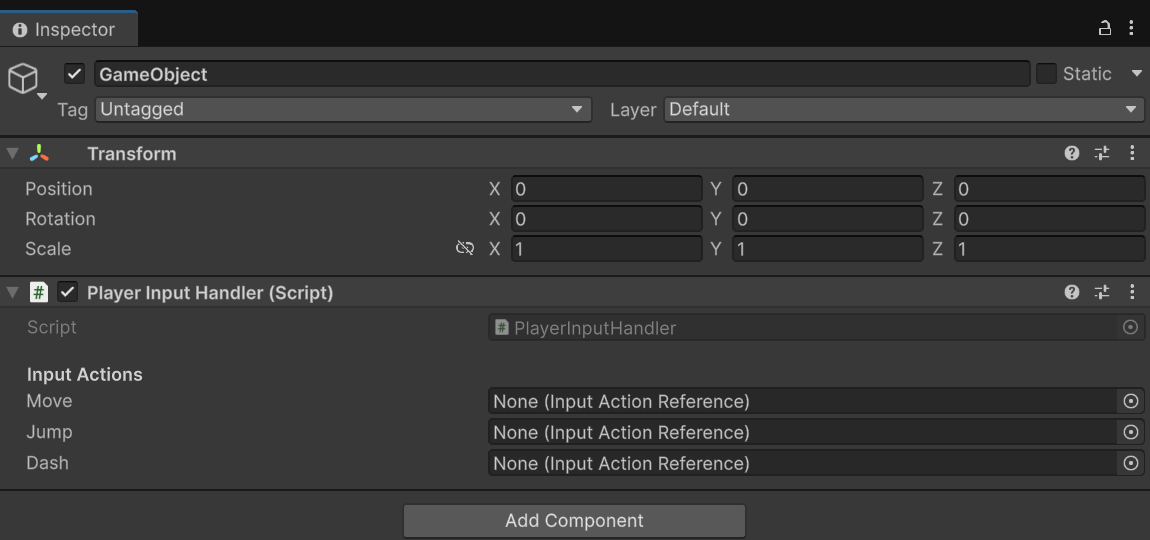The image size is (1150, 540).
Task: Click the Inspector lock icon
Action: point(1105,29)
